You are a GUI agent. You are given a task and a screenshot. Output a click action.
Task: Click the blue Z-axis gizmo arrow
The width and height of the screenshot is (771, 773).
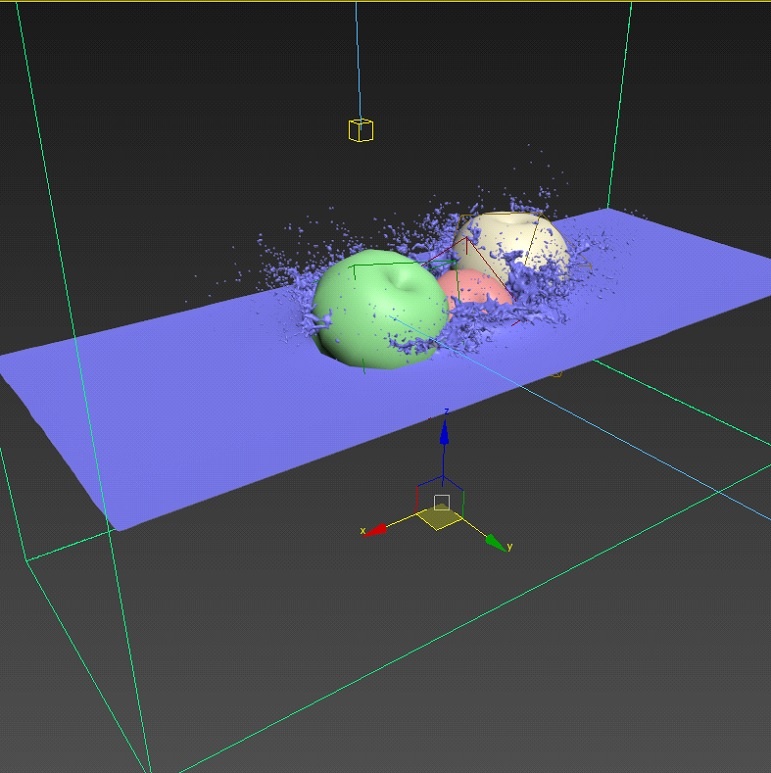click(444, 434)
